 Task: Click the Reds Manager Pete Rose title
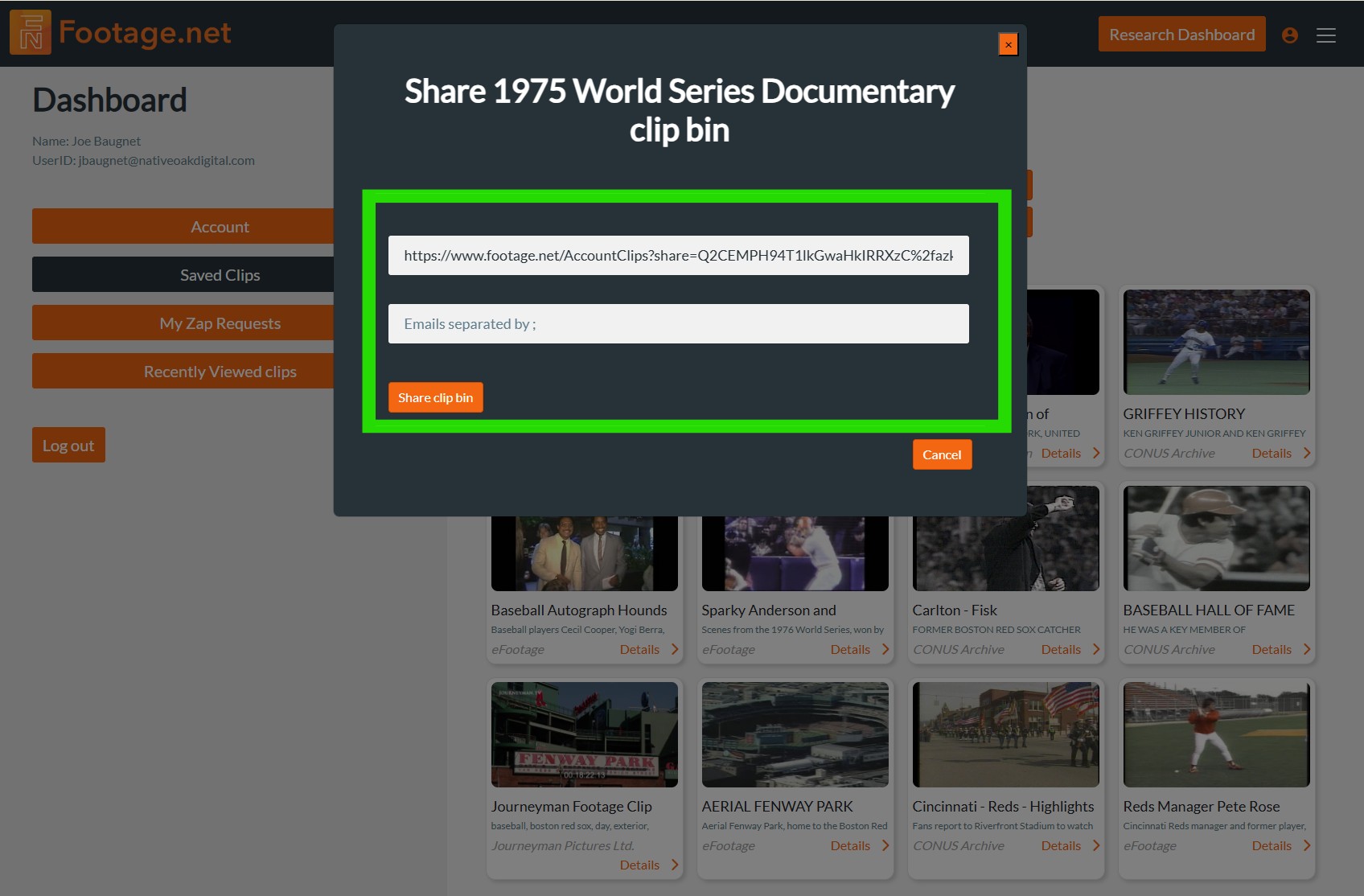(1201, 806)
